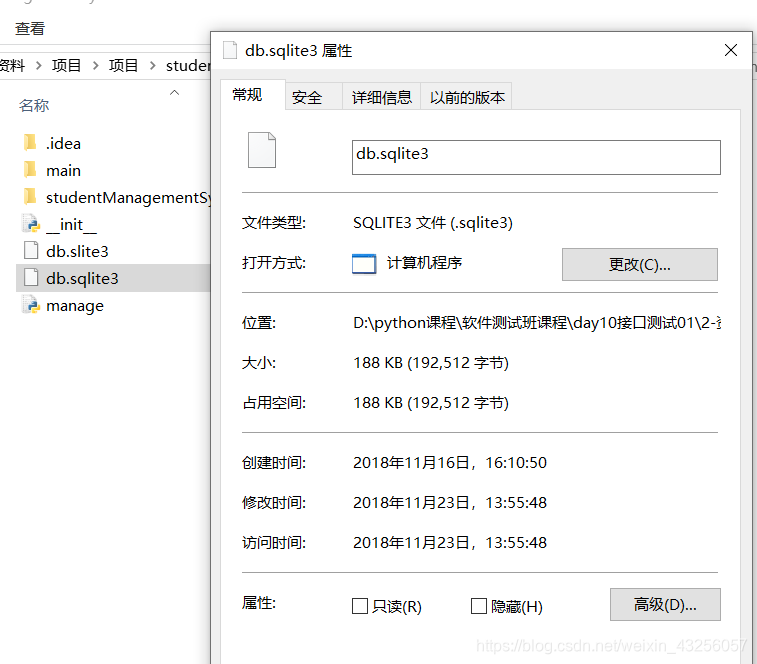Select the .idea folder name
Screen dimensions: 757x664
coord(63,143)
